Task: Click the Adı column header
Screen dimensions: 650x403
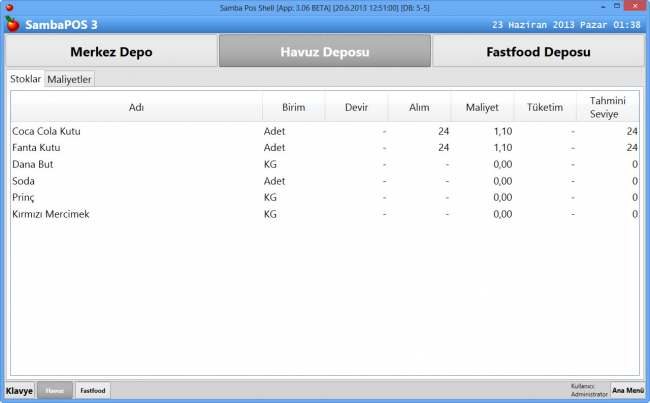Action: click(137, 107)
